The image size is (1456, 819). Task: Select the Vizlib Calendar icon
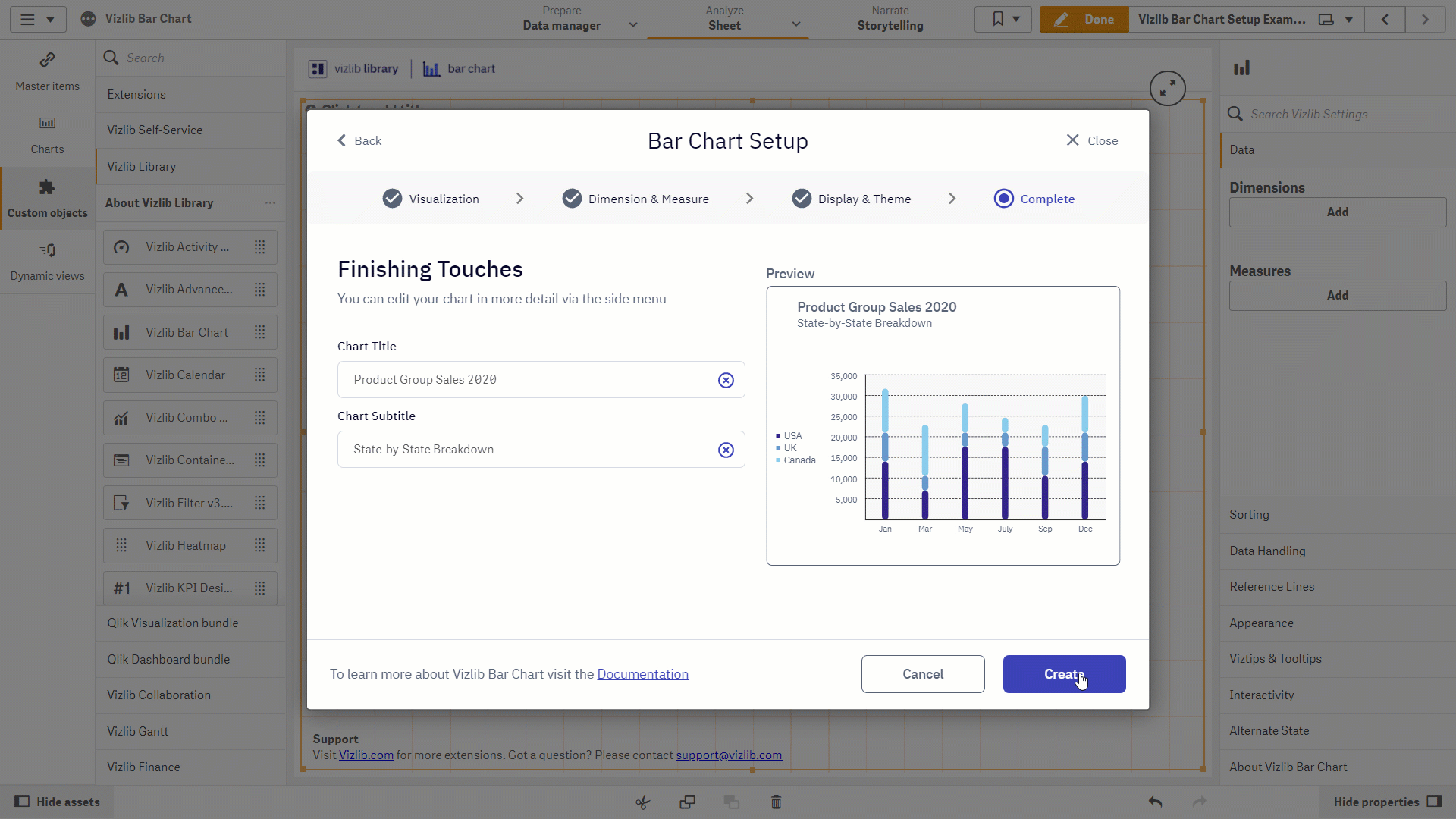coord(121,375)
